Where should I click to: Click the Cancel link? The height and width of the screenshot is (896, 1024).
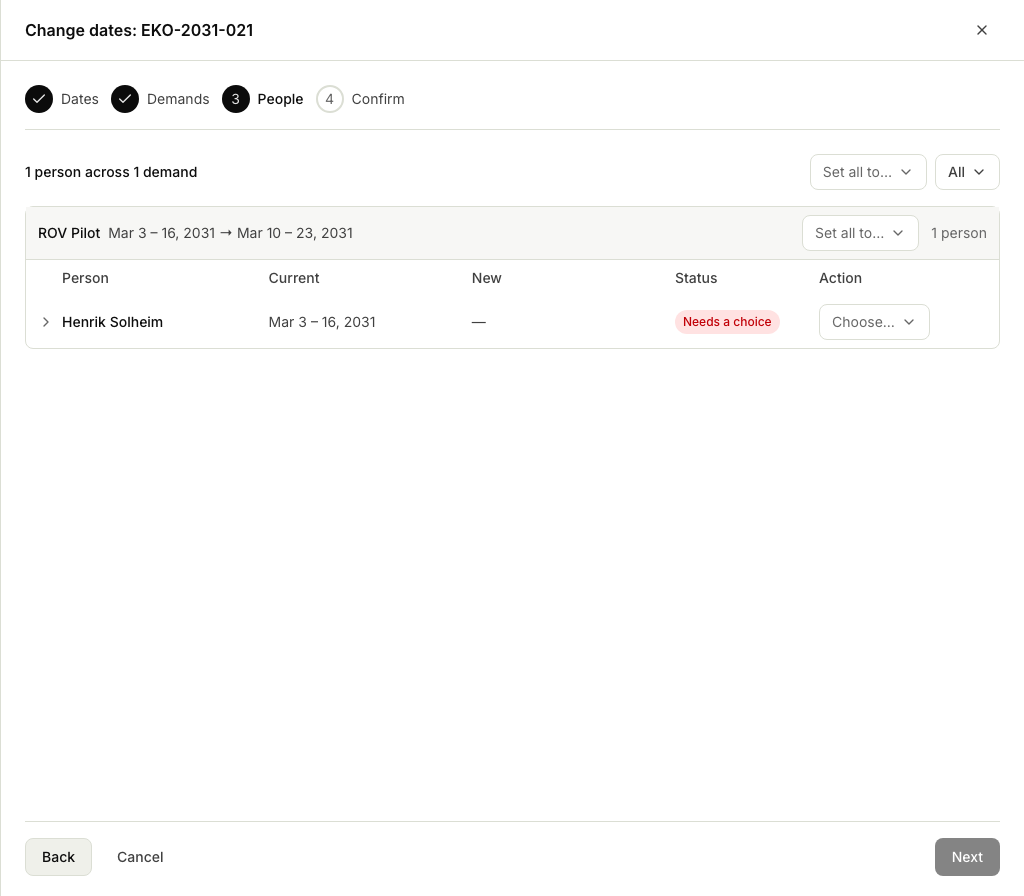[x=140, y=857]
